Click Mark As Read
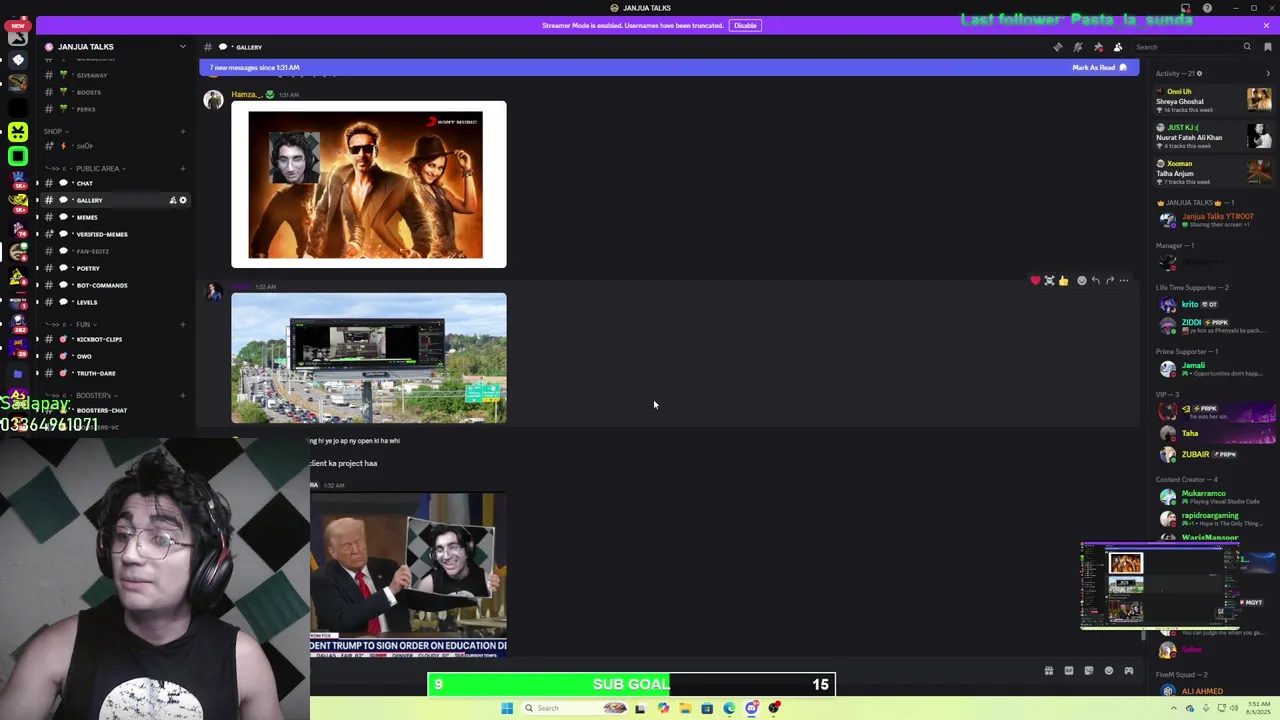This screenshot has width=1280, height=720. point(1099,67)
